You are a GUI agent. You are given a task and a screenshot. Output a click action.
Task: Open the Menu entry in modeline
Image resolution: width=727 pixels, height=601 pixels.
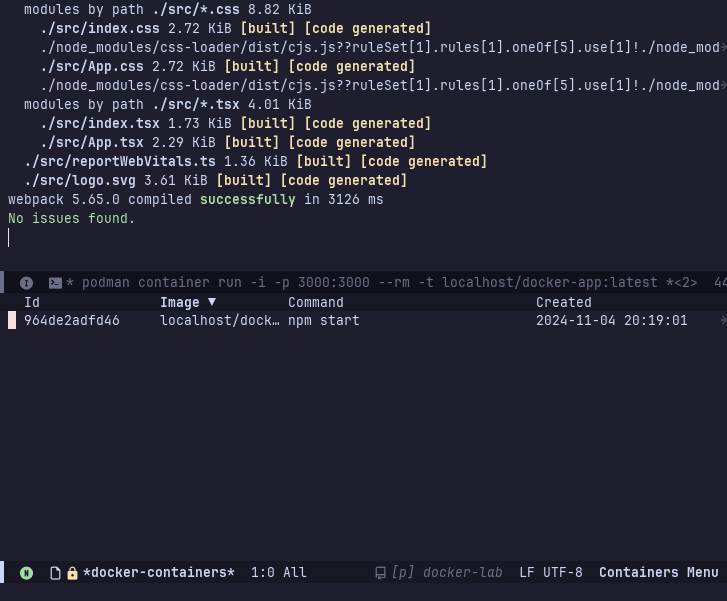[x=703, y=573]
